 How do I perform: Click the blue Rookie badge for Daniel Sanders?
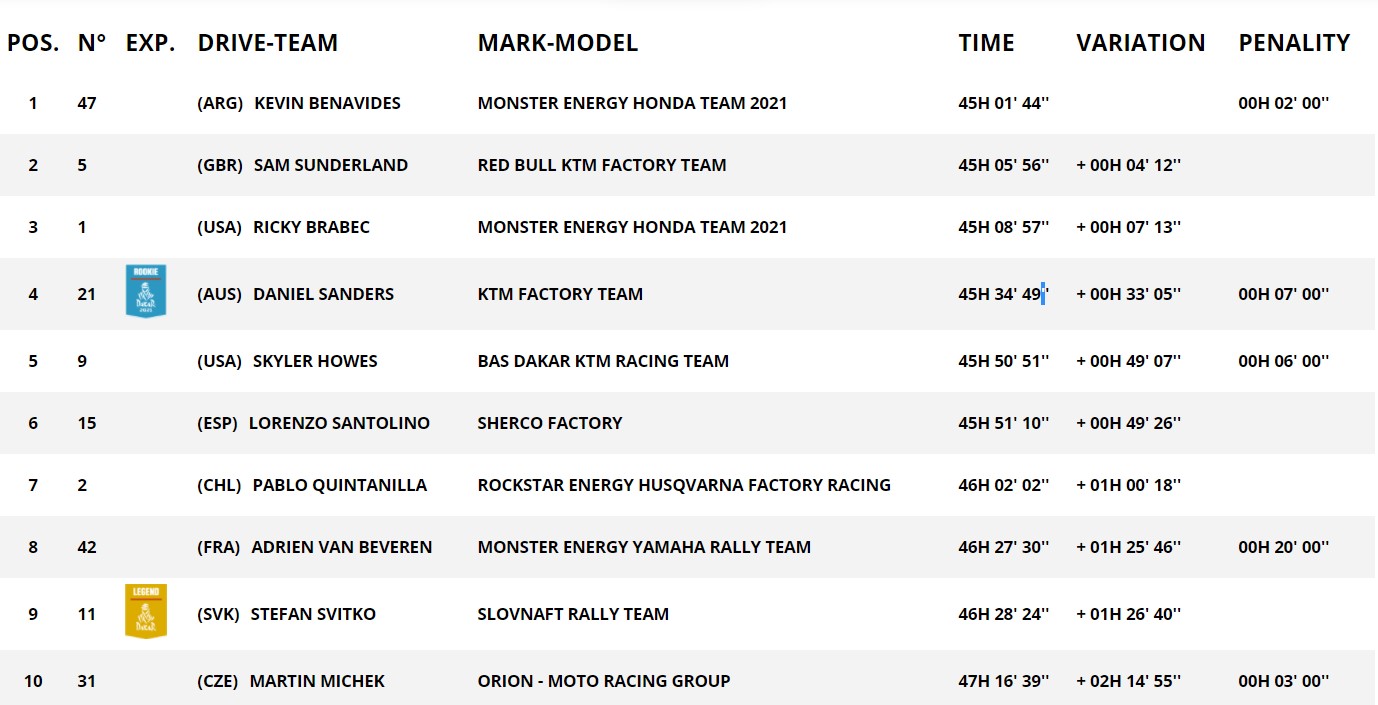tap(146, 291)
